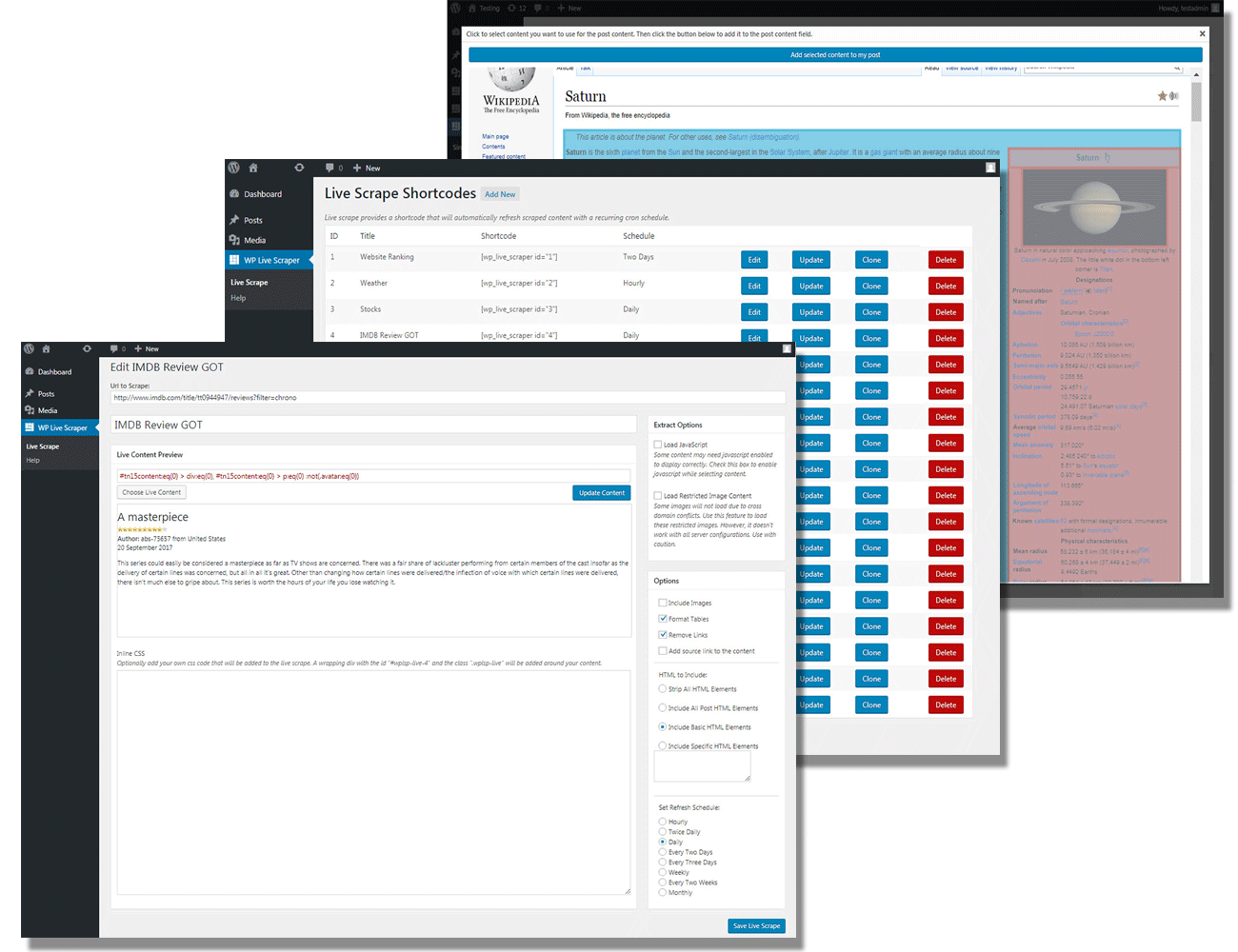
Task: Click Update for the Weather row
Action: click(x=811, y=286)
